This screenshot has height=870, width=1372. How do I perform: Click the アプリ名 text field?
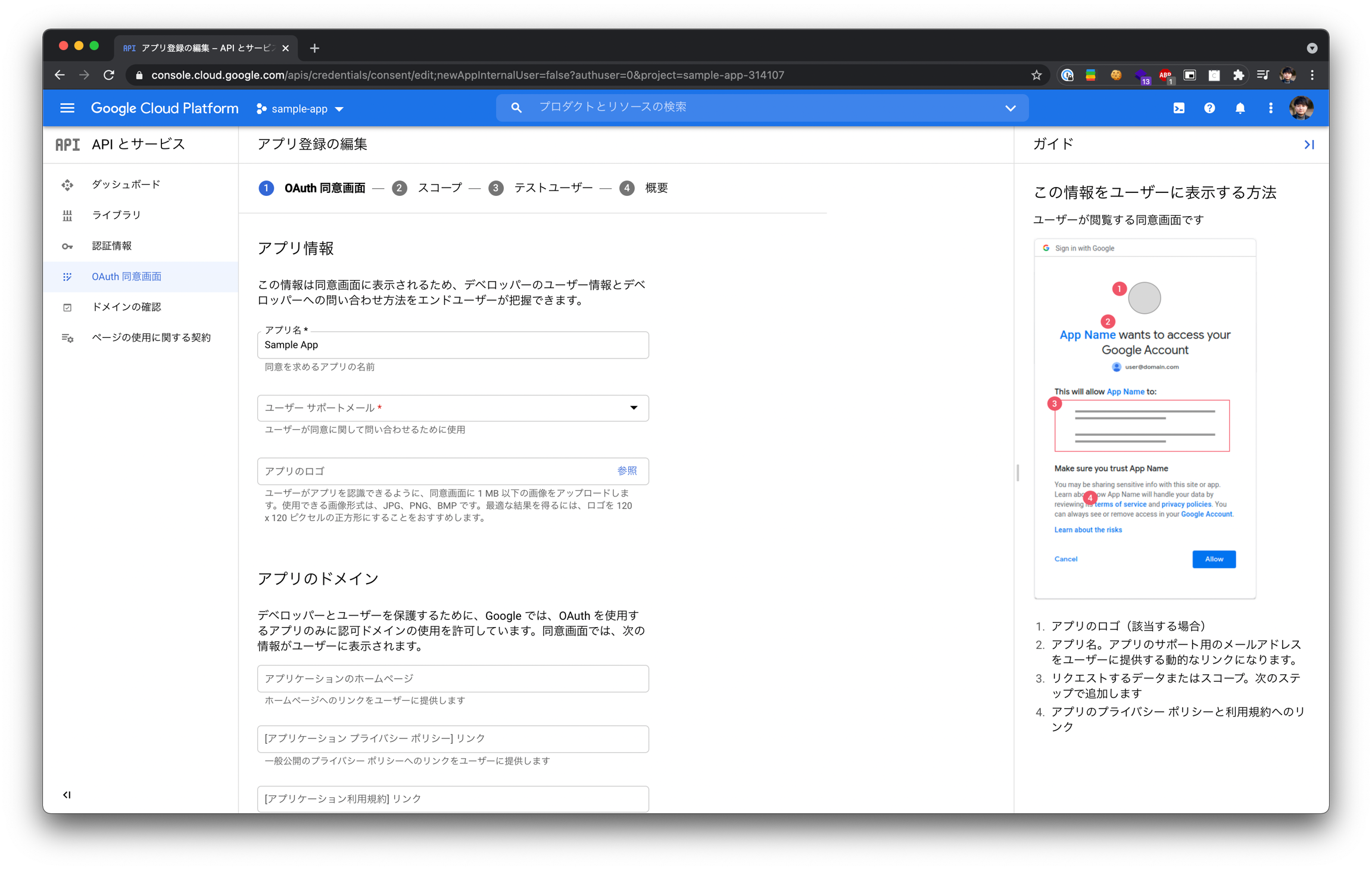tap(453, 345)
